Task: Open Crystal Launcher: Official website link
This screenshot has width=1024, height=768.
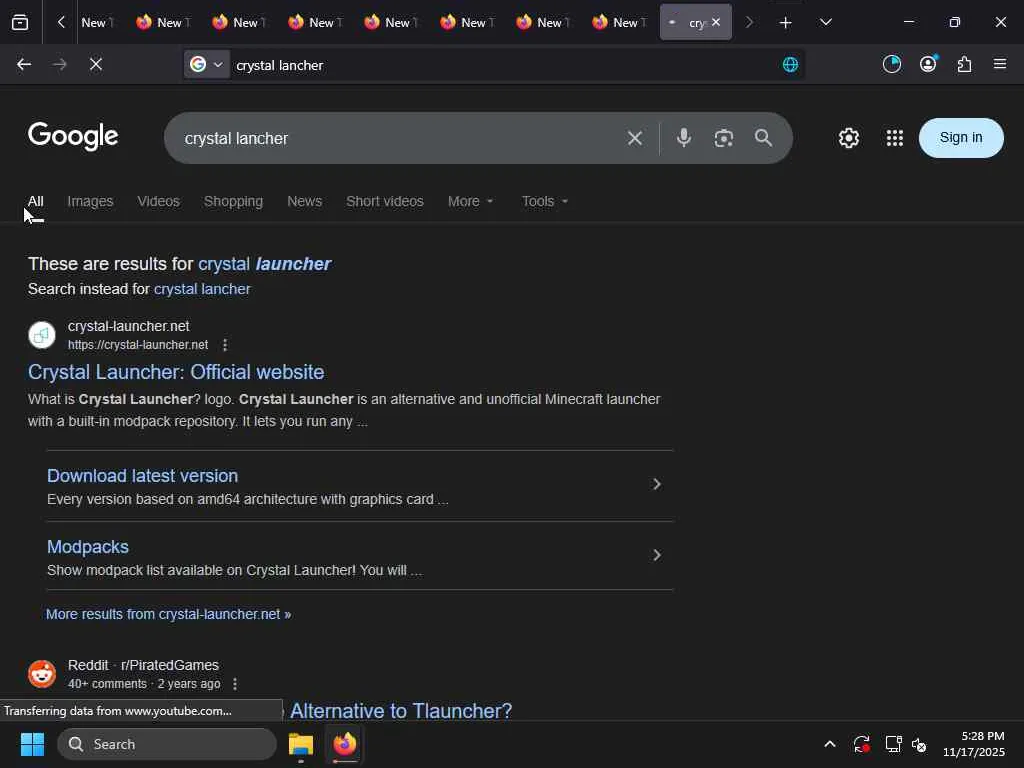Action: point(176,372)
